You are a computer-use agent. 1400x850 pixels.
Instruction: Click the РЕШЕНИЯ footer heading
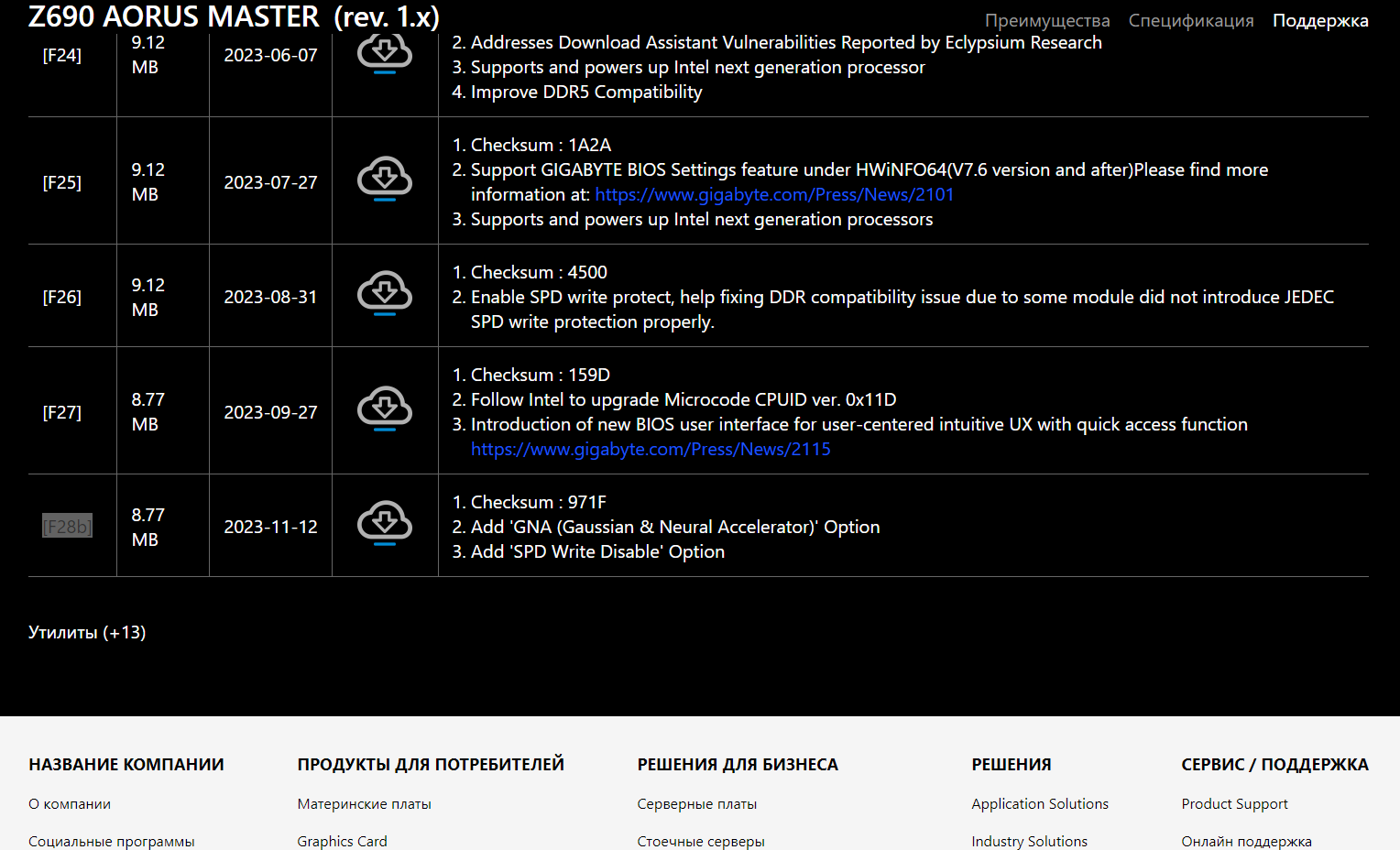point(1012,765)
